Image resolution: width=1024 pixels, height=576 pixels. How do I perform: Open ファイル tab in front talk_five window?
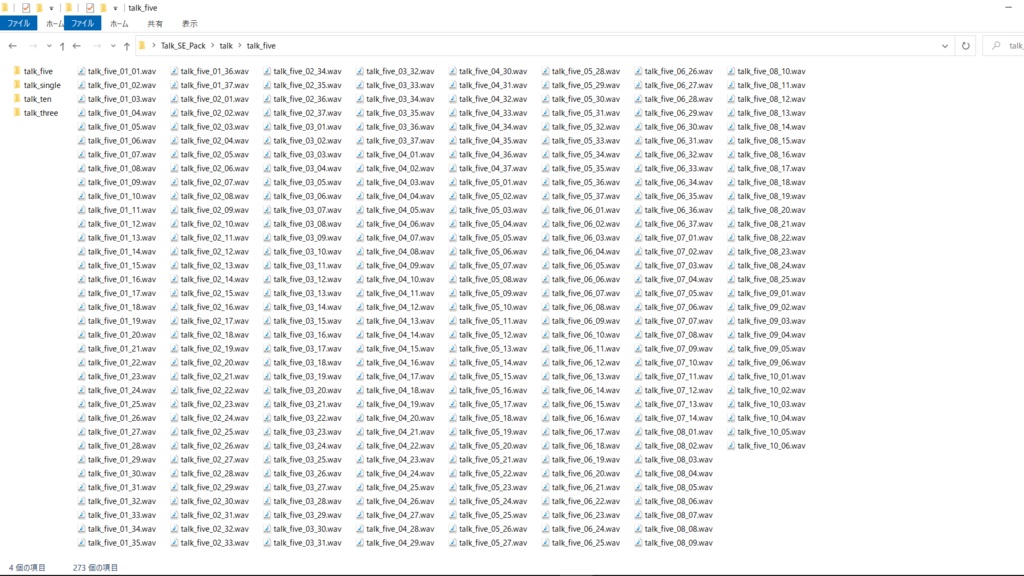click(82, 24)
